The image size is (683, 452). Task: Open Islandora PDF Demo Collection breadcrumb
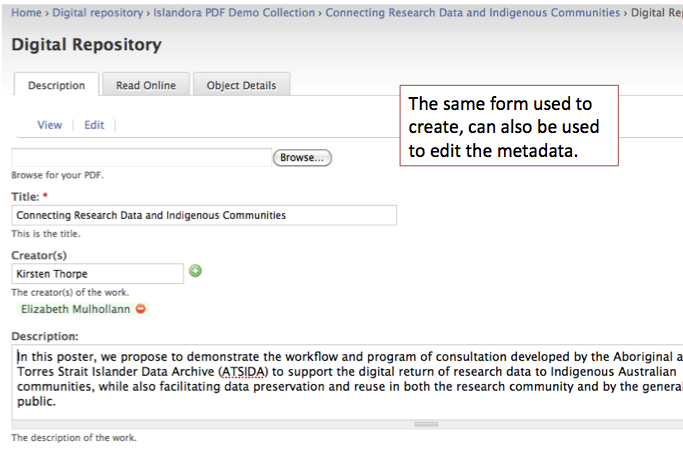234,13
